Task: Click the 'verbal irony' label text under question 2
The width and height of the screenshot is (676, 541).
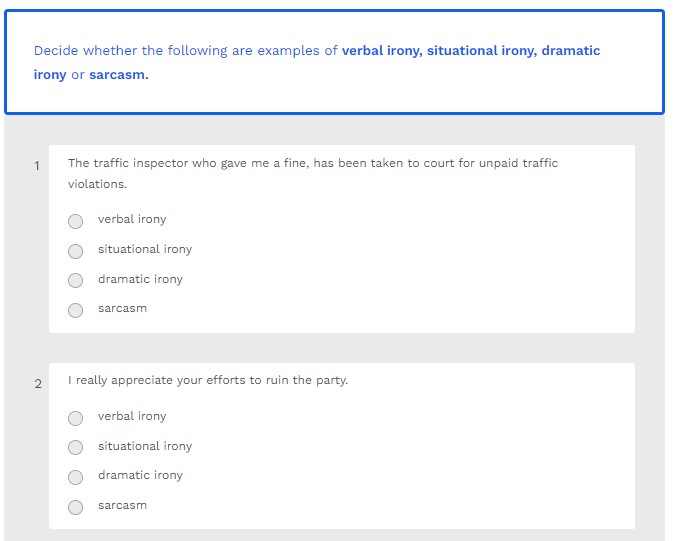Action: 132,416
